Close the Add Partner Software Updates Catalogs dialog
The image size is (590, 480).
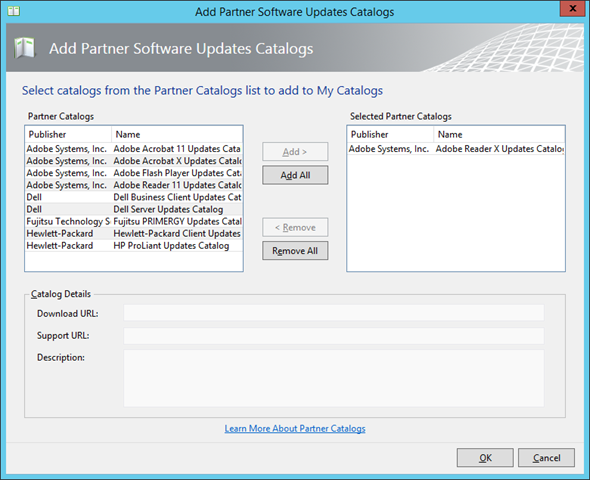573,9
